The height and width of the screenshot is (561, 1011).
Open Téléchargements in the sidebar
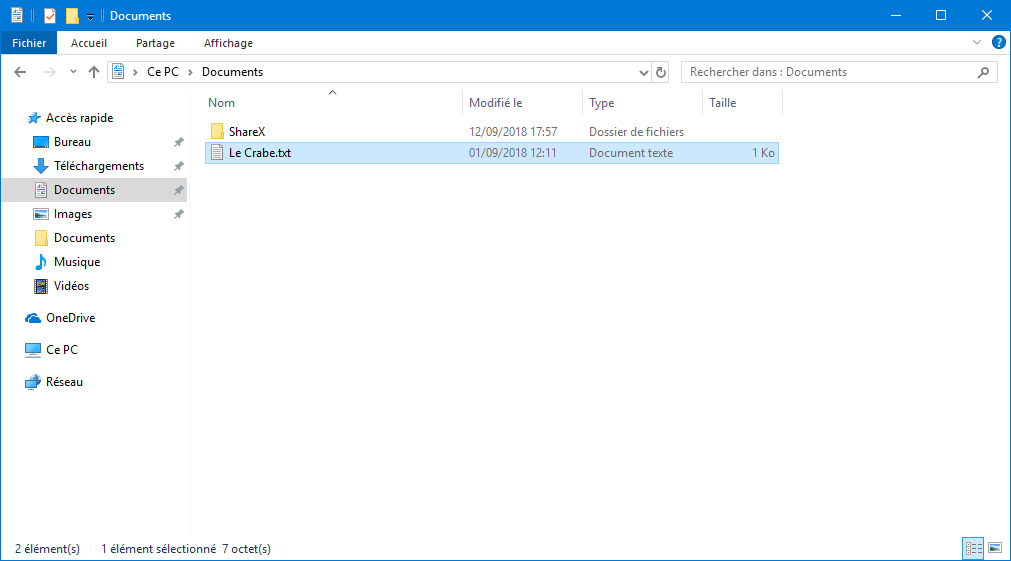coord(99,166)
